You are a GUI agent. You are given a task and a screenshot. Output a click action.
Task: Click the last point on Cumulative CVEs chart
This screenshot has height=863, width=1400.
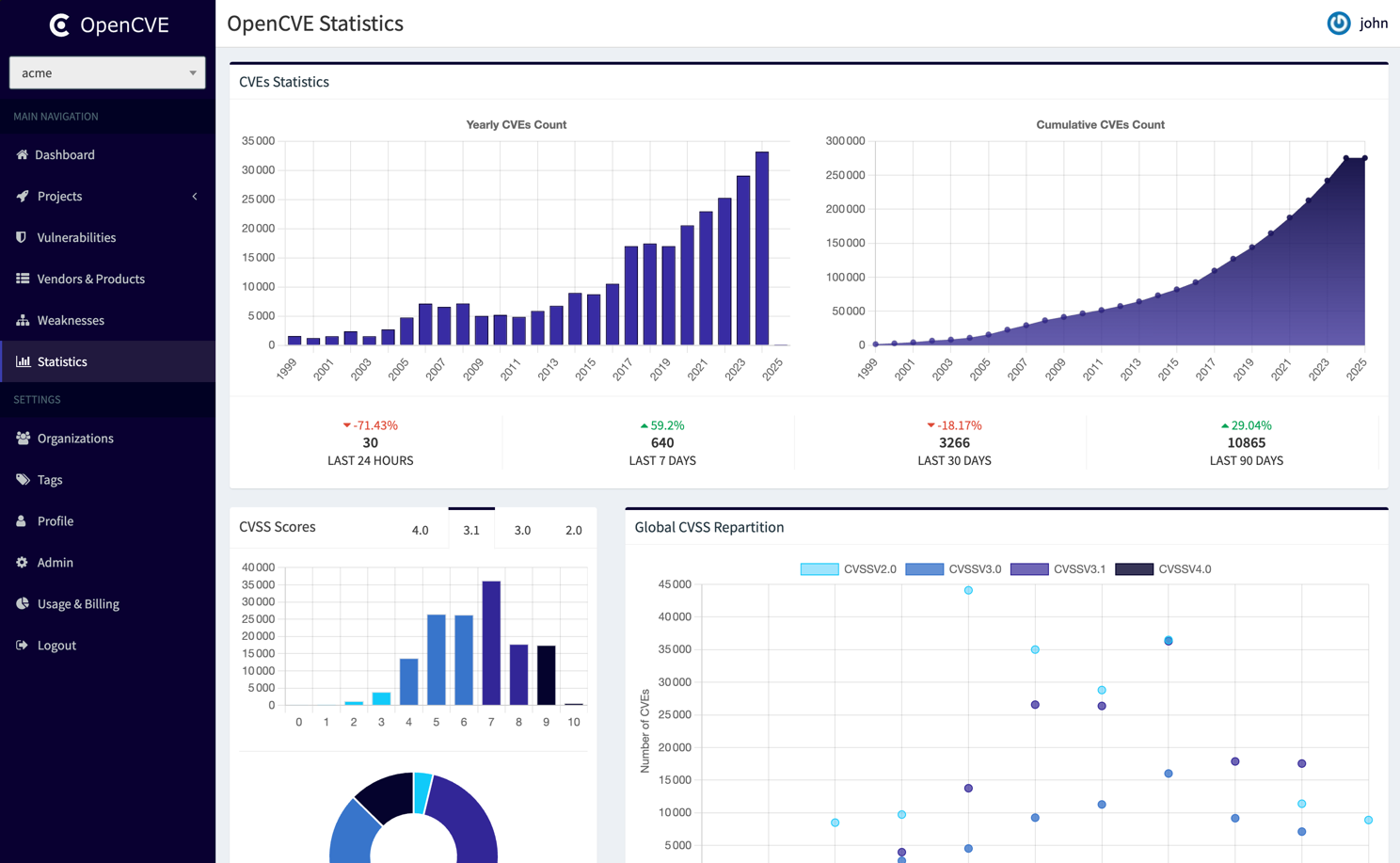tap(1365, 158)
